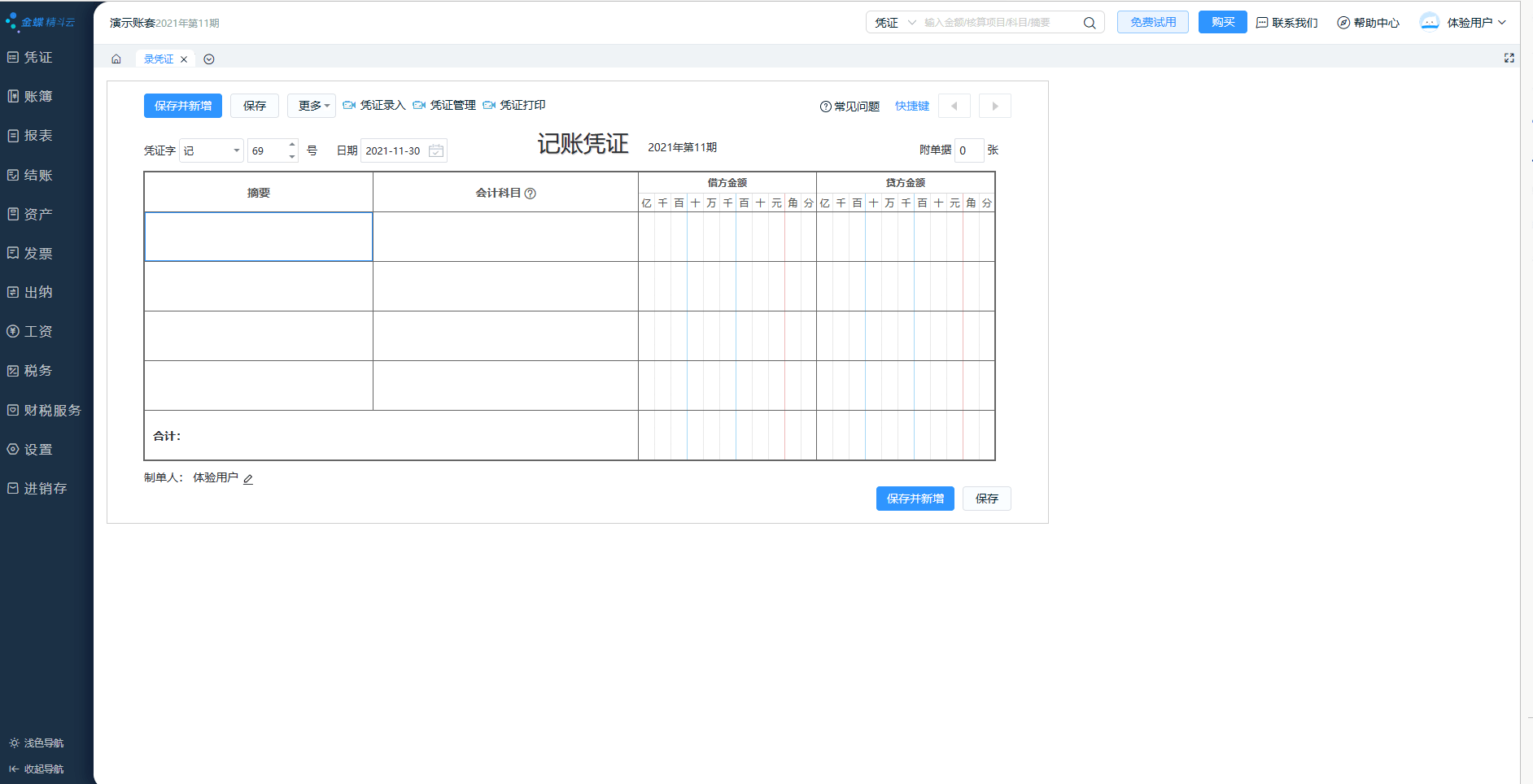
Task: Open 凭证管理 video tutorial
Action: [x=444, y=105]
